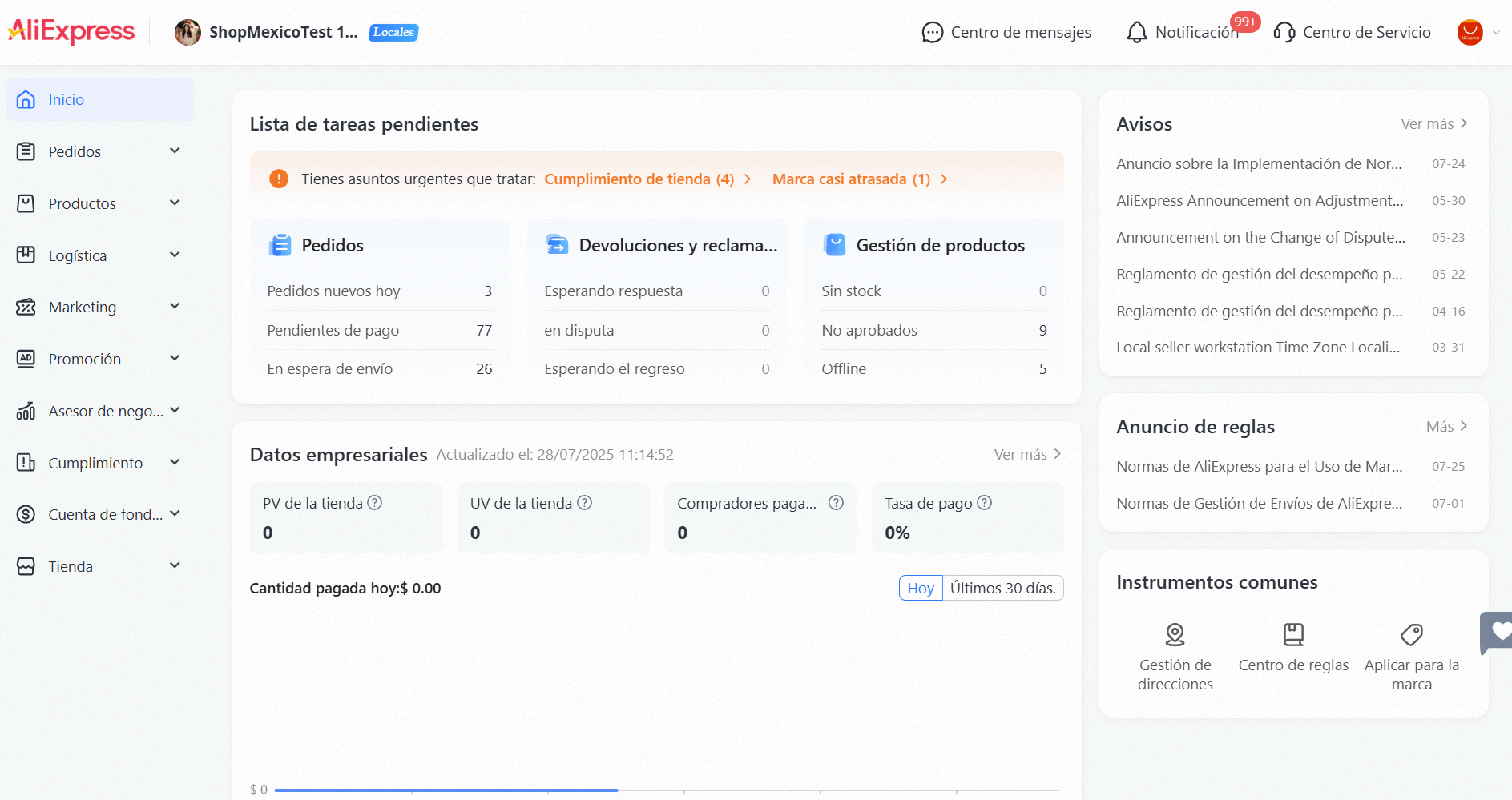The width and height of the screenshot is (1512, 800).
Task: Show help for Tasa de pago
Action: tap(984, 502)
